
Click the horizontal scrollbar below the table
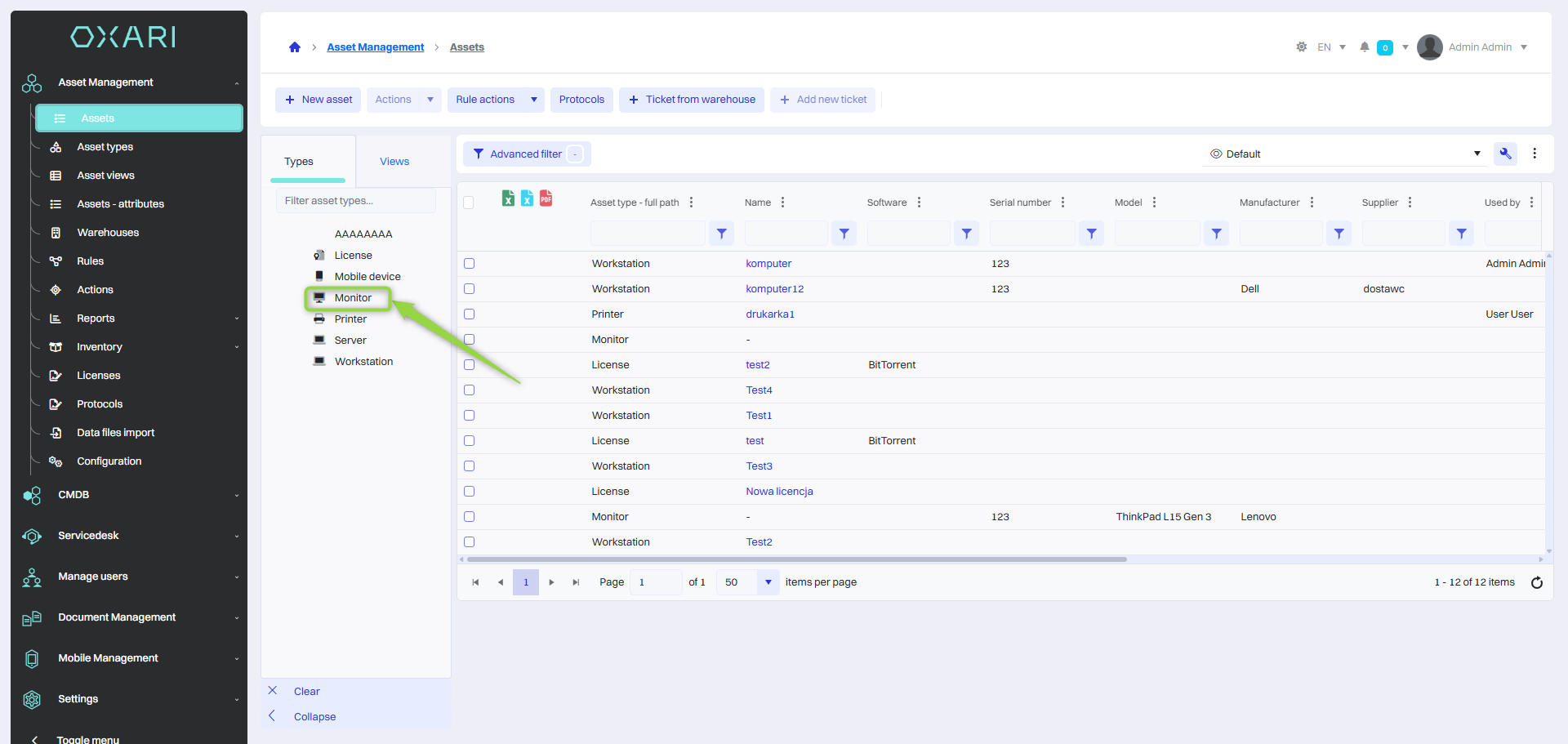click(796, 559)
